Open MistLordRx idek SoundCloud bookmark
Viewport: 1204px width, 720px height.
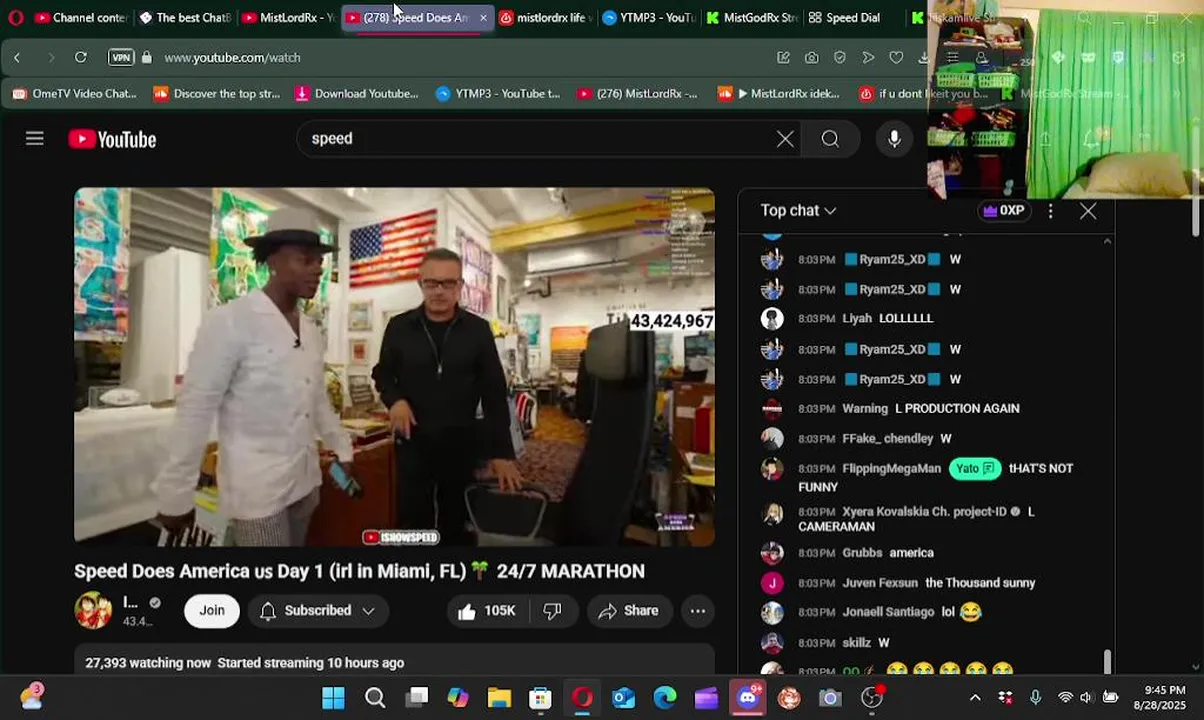(x=779, y=94)
